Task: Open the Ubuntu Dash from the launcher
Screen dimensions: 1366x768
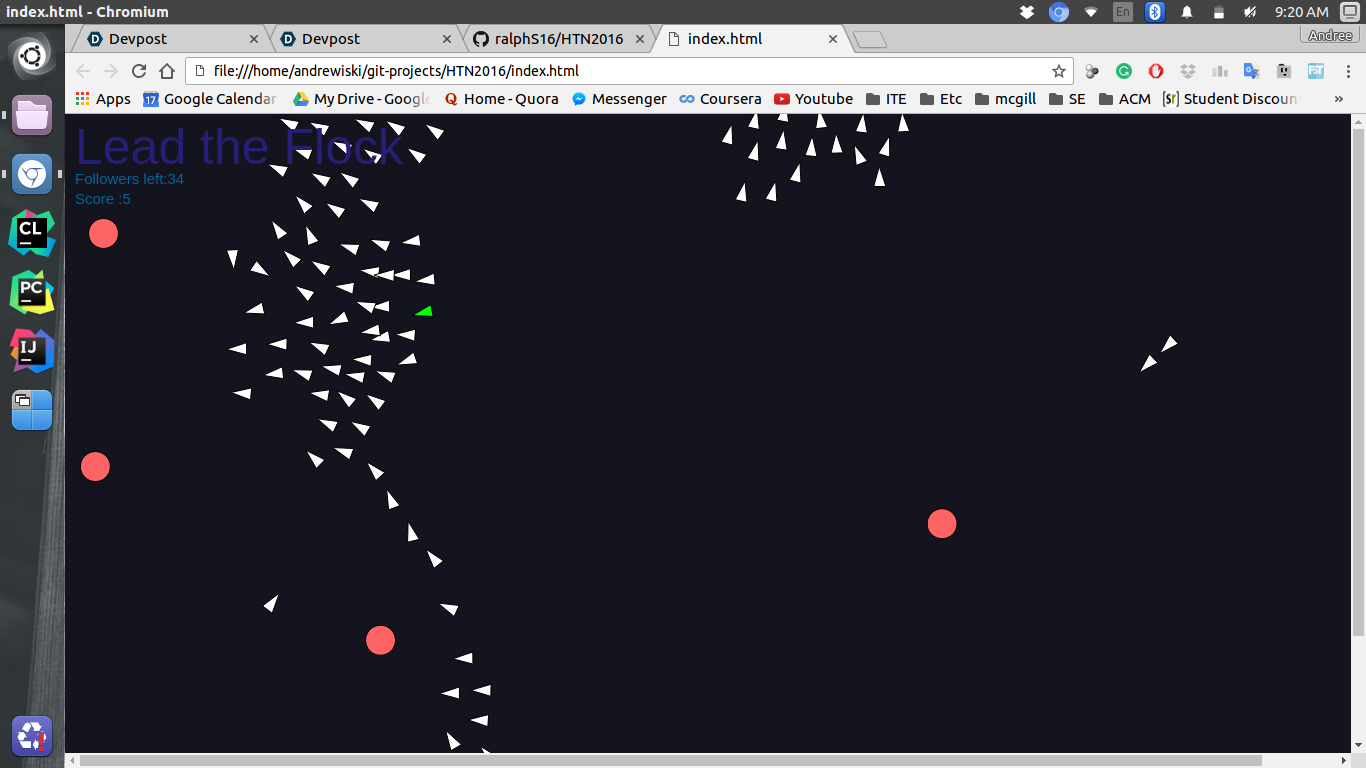Action: pos(32,56)
